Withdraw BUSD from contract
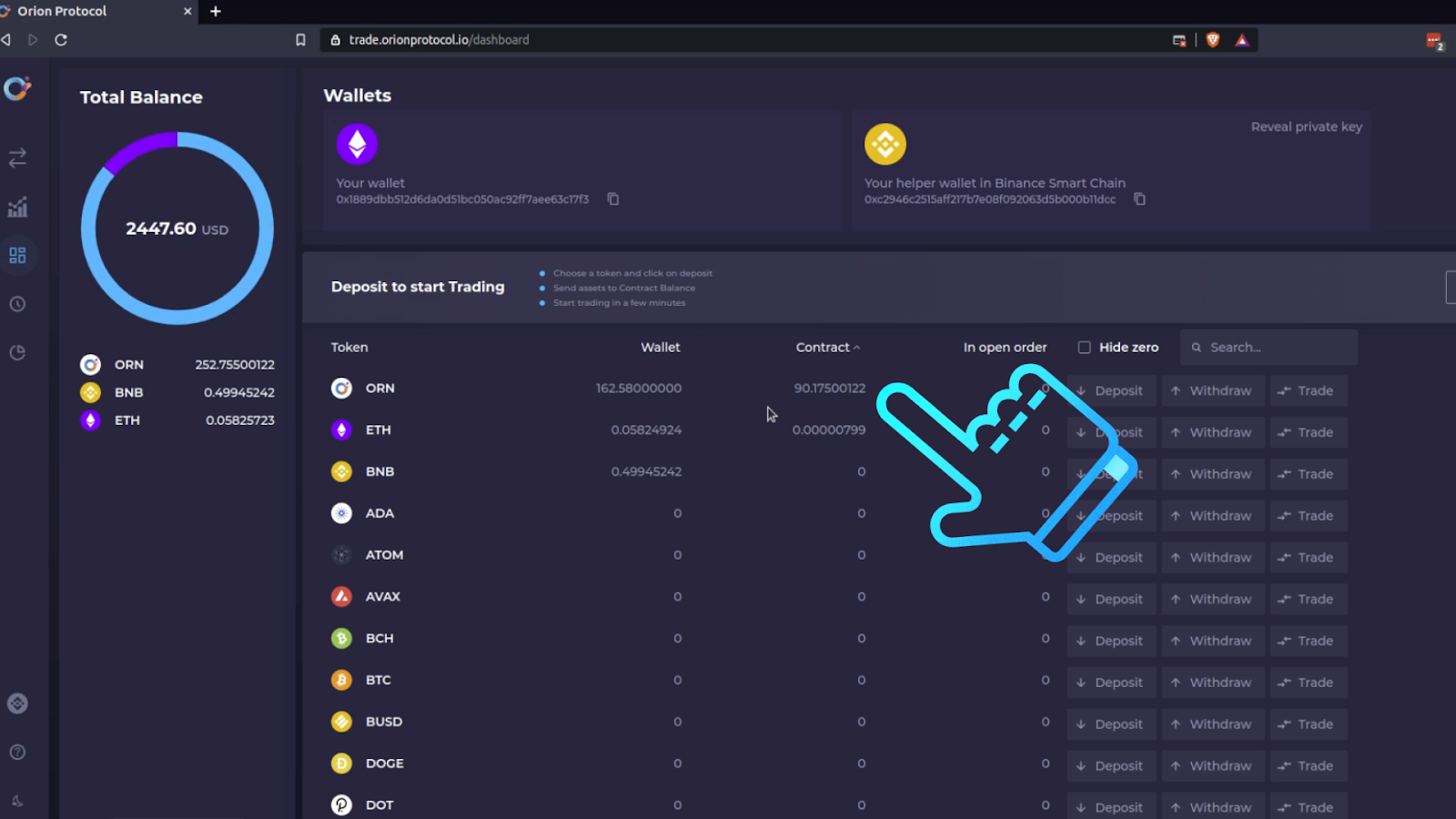1456x819 pixels. pyautogui.click(x=1213, y=724)
